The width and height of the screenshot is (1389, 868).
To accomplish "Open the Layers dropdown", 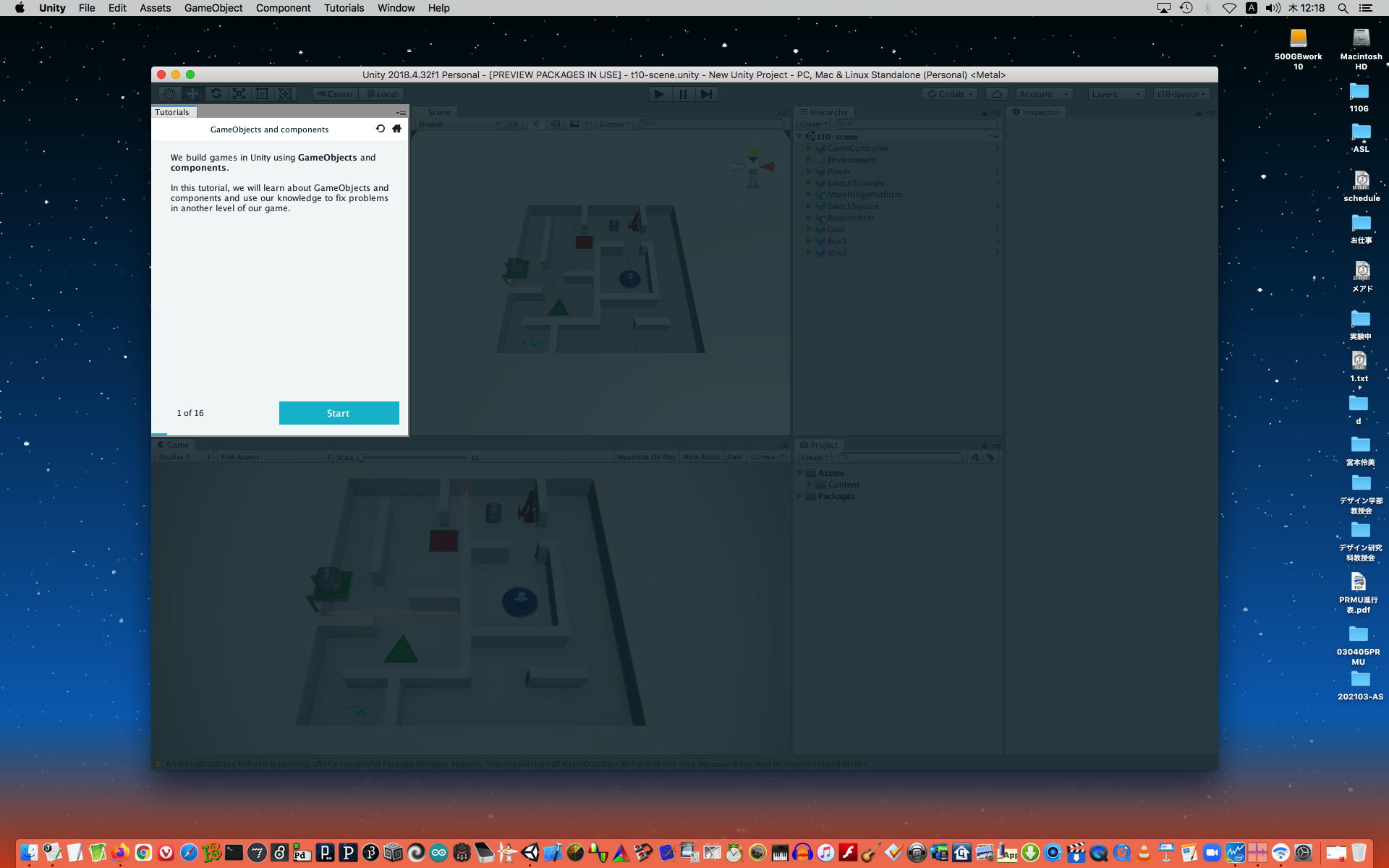I will (x=1116, y=94).
